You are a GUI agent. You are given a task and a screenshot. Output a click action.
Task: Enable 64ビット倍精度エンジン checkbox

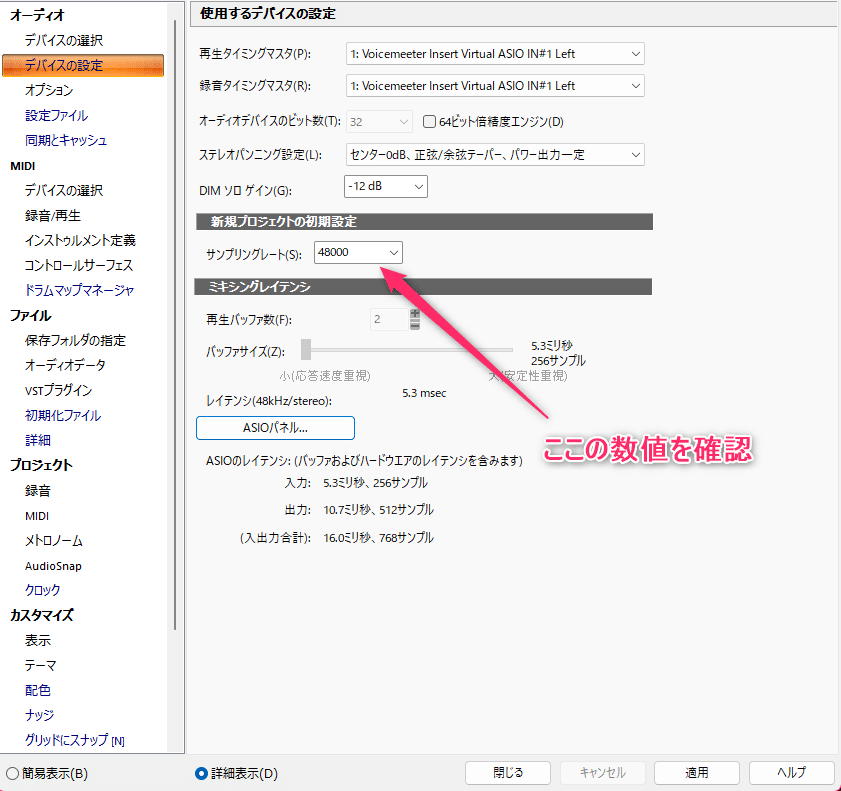coord(429,122)
